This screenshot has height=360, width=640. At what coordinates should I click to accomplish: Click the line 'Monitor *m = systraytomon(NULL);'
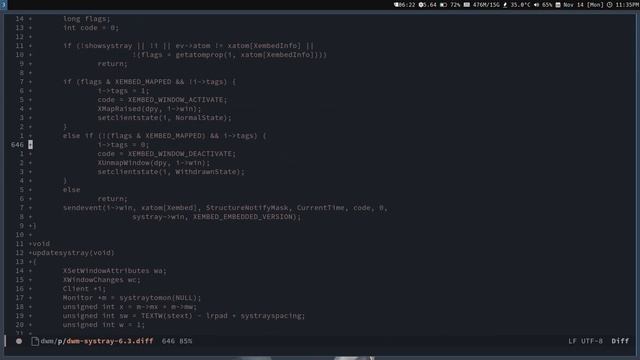point(132,298)
